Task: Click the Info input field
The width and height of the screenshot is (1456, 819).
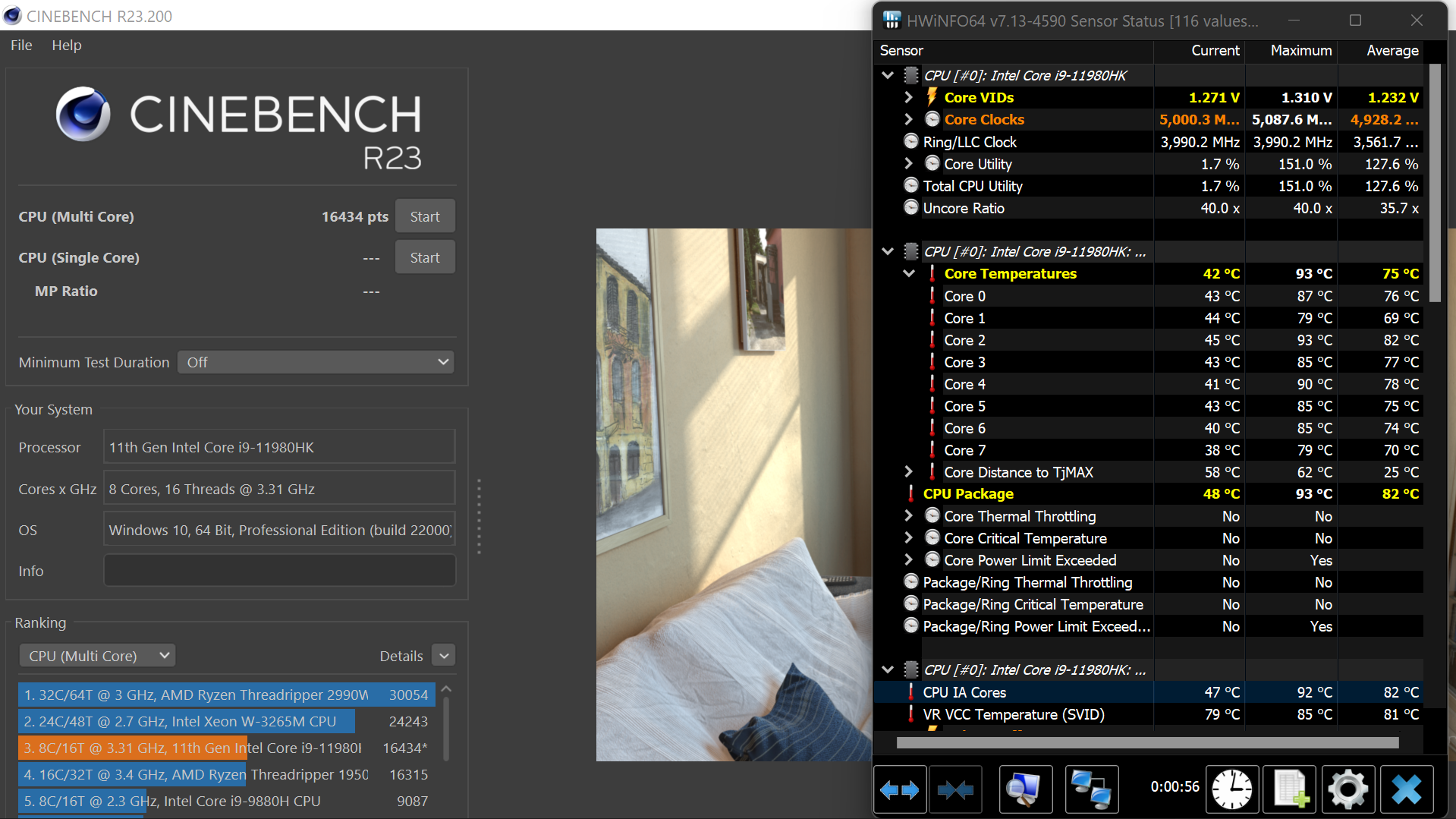Action: tap(279, 571)
